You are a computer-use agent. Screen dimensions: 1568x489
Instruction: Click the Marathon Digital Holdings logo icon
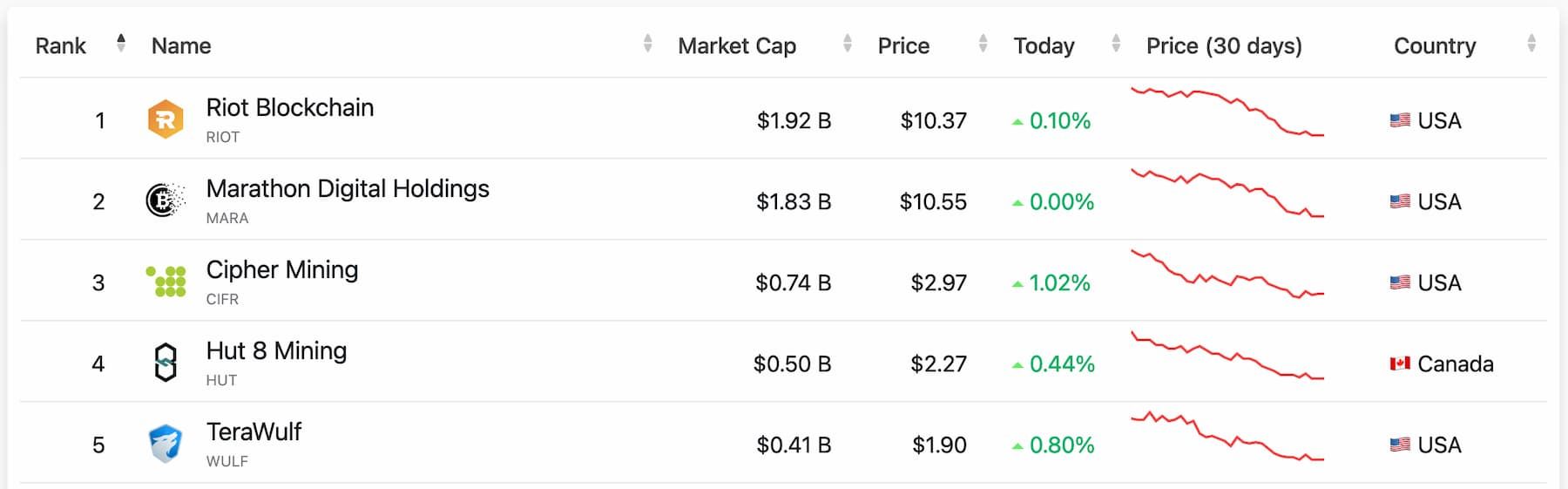click(166, 200)
